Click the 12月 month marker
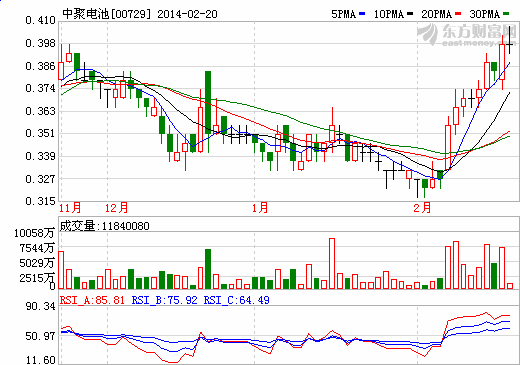Image resolution: width=520 pixels, height=365 pixels. click(116, 208)
